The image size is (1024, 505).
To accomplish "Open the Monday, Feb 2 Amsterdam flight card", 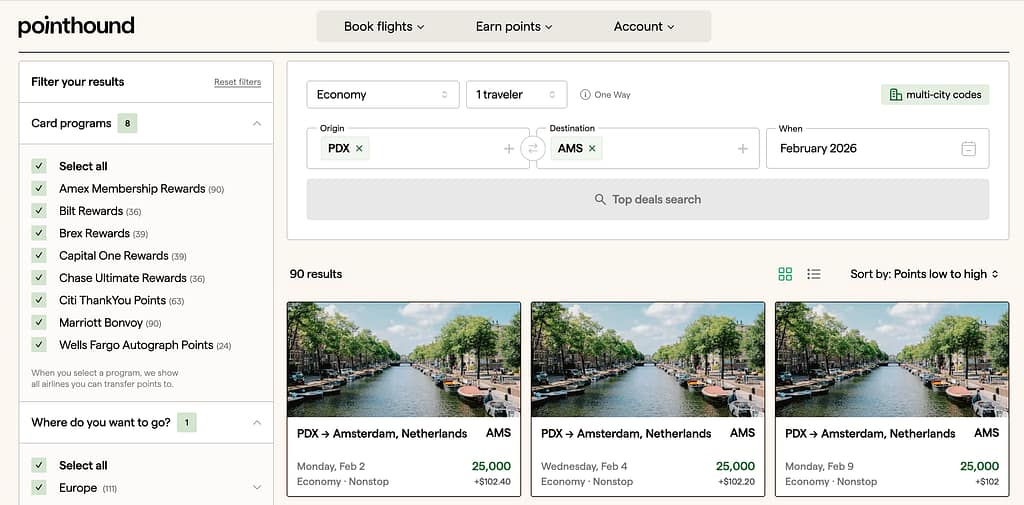I will click(403, 398).
